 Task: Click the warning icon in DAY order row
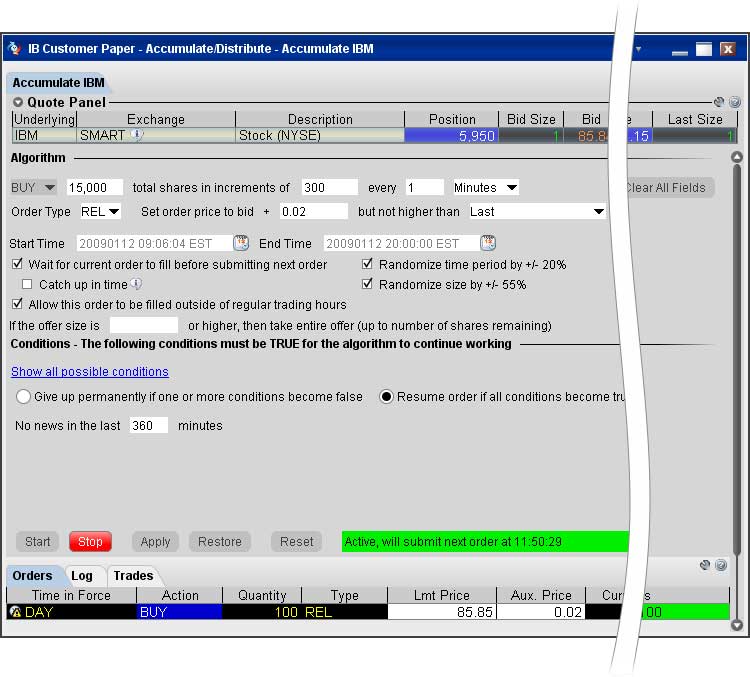pyautogui.click(x=15, y=612)
